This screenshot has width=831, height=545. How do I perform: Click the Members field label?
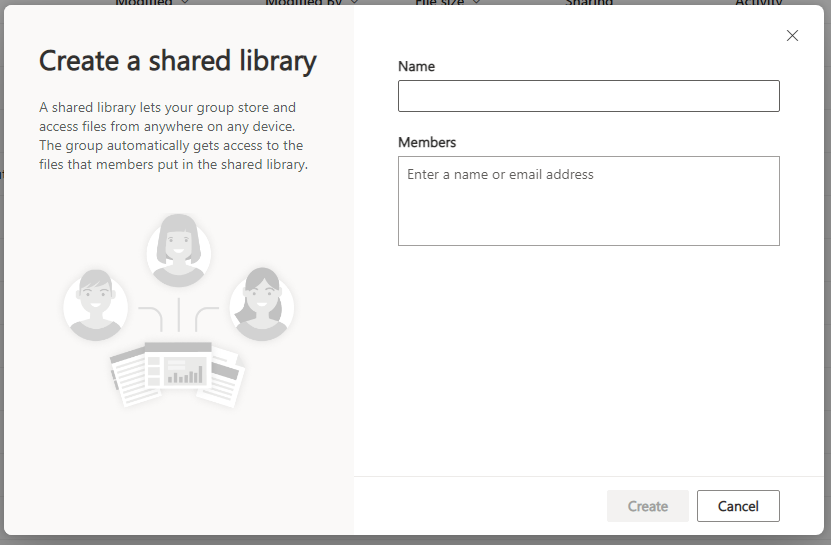pos(427,143)
